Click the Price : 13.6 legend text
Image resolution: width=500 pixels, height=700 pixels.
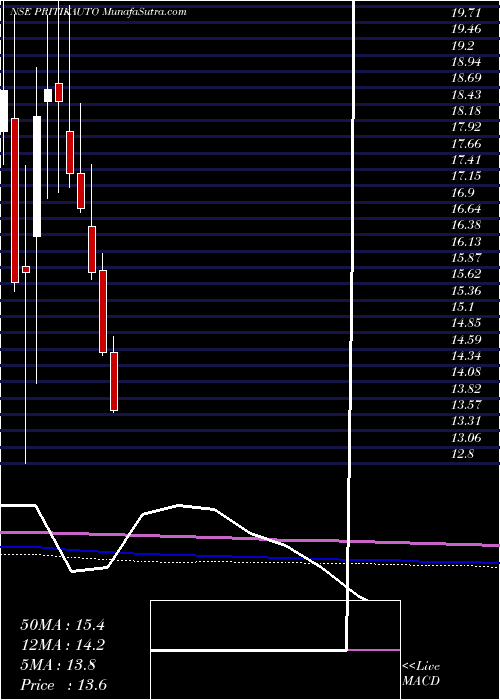63,685
